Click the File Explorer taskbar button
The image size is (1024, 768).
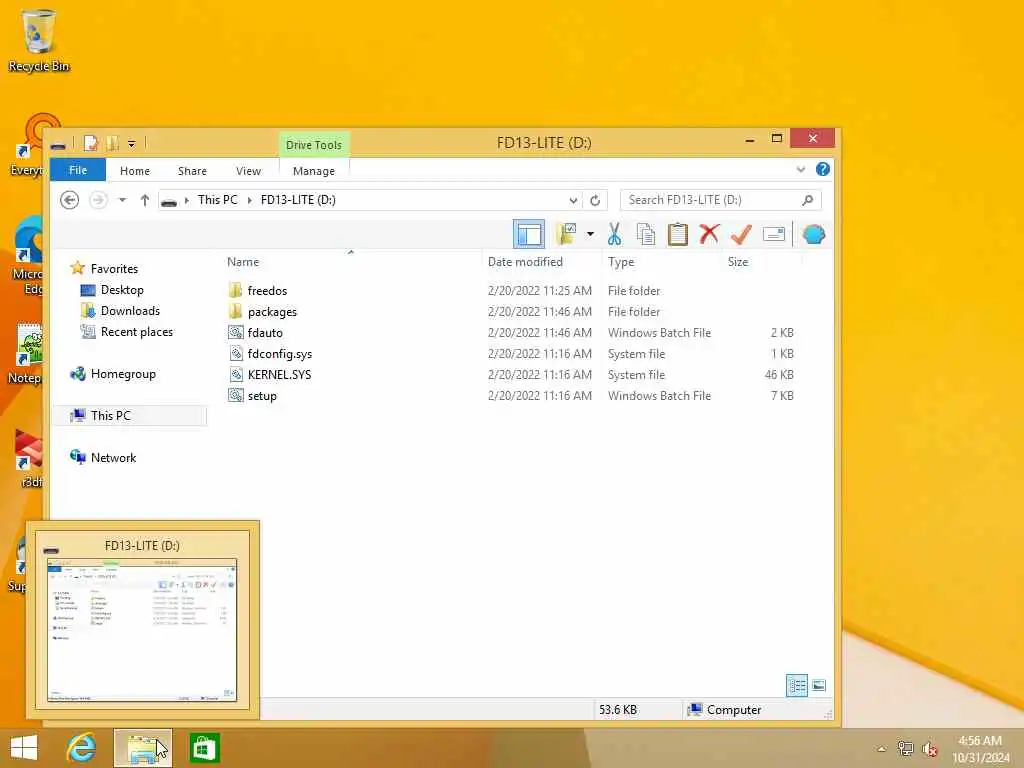tap(142, 748)
